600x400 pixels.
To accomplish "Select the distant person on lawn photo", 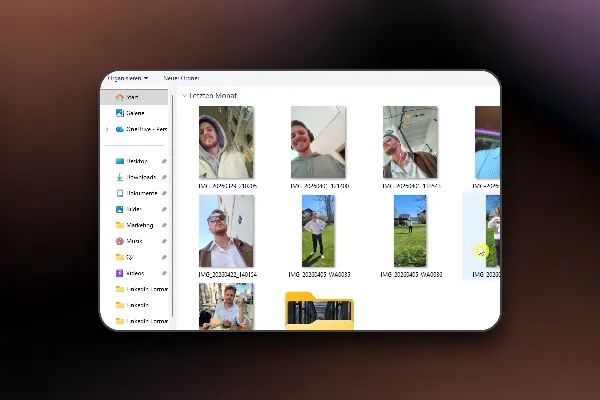I will 410,231.
